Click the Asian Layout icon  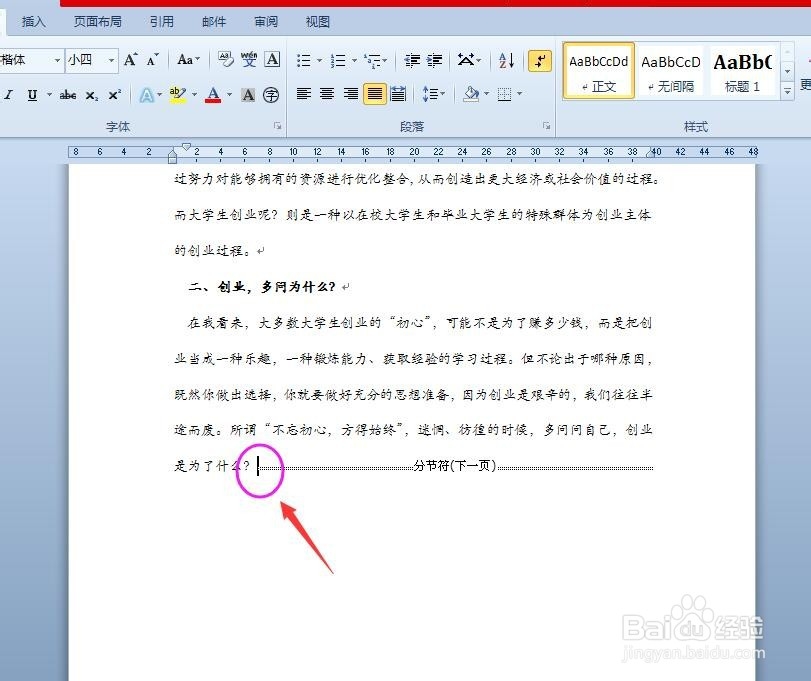tap(465, 60)
